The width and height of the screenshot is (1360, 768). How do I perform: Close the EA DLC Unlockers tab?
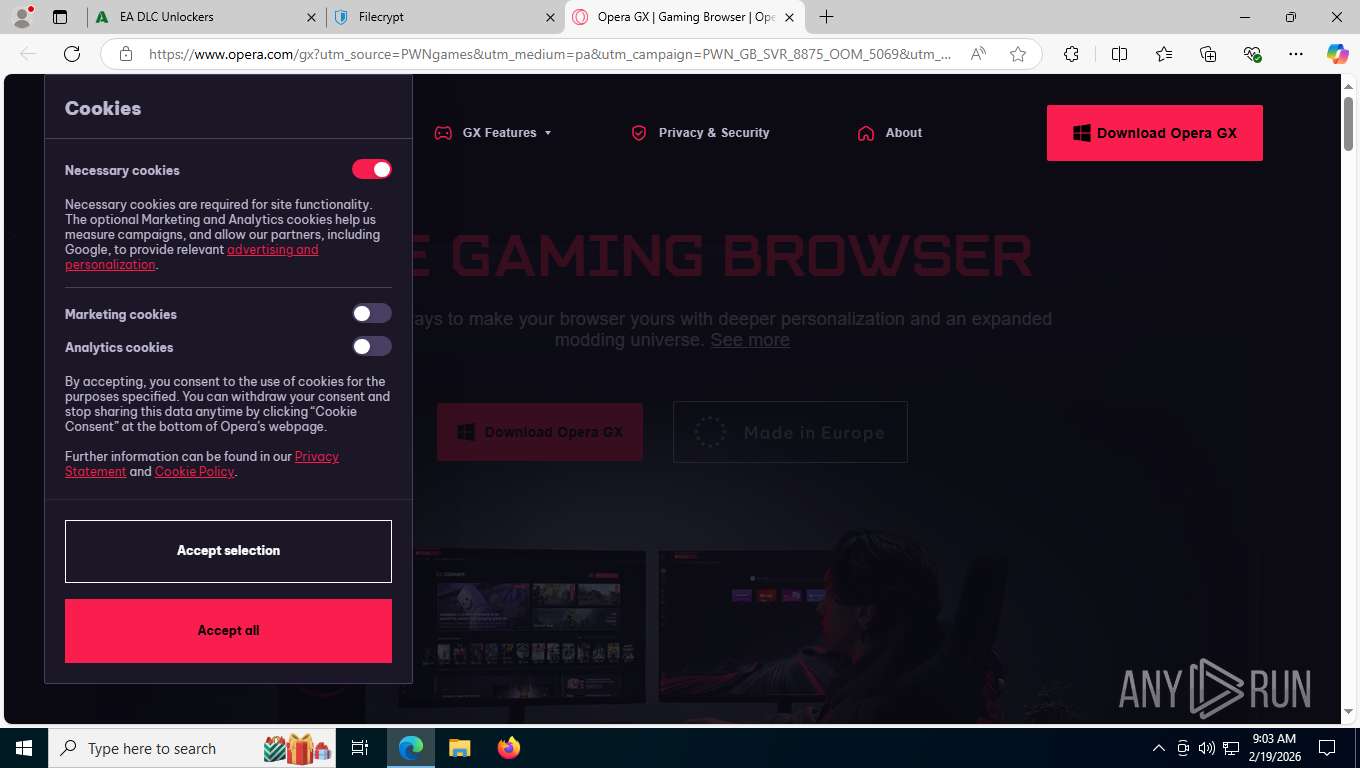[311, 17]
